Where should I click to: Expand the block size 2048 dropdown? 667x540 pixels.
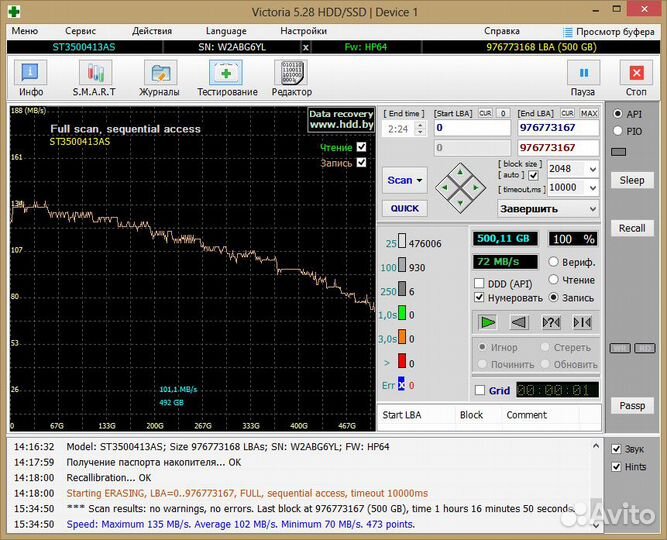592,169
